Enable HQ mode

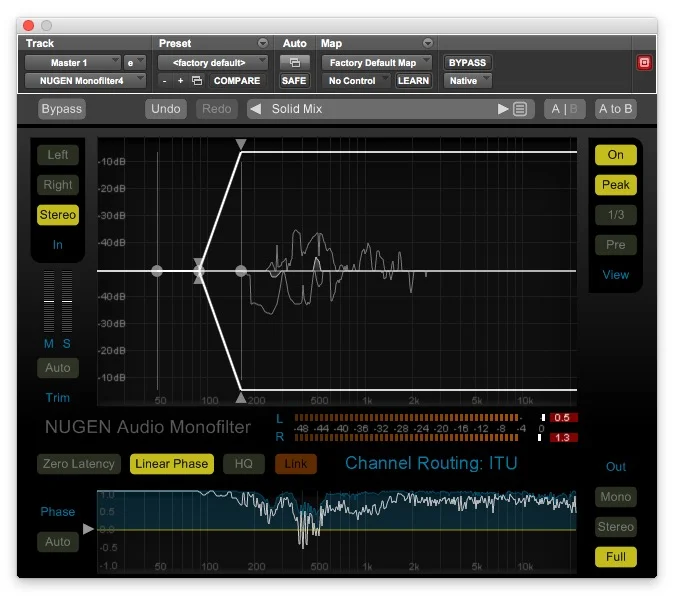tap(244, 464)
